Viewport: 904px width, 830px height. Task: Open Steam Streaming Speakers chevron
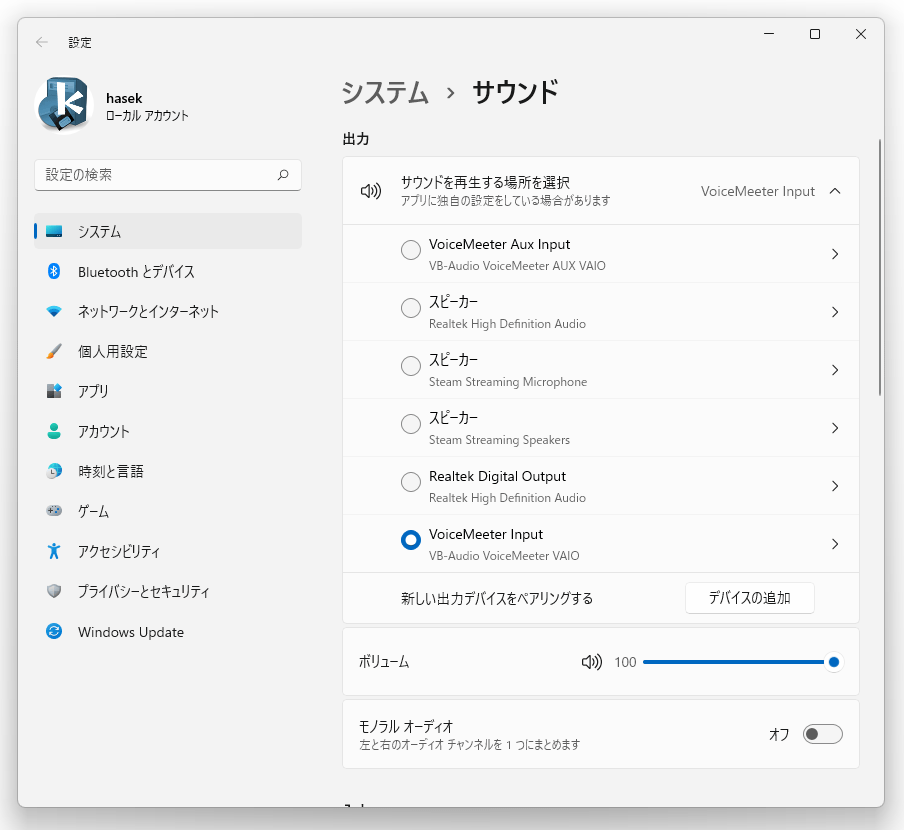835,428
